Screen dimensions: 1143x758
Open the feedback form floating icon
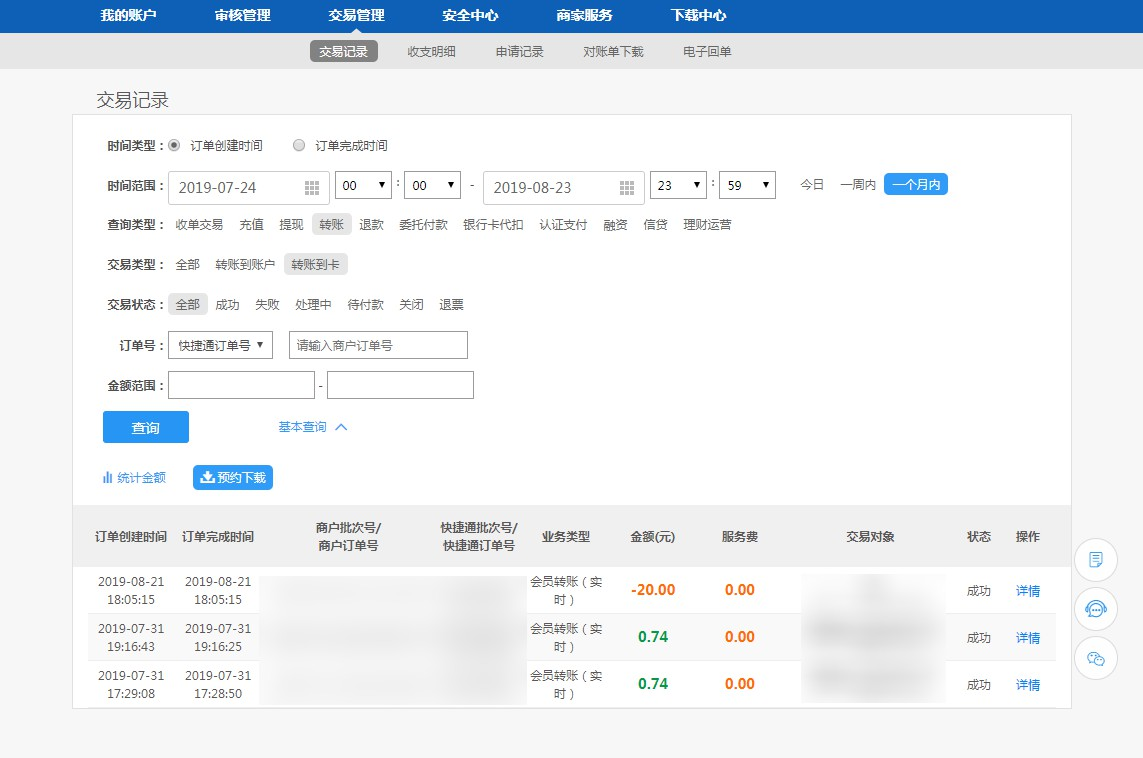[x=1095, y=559]
